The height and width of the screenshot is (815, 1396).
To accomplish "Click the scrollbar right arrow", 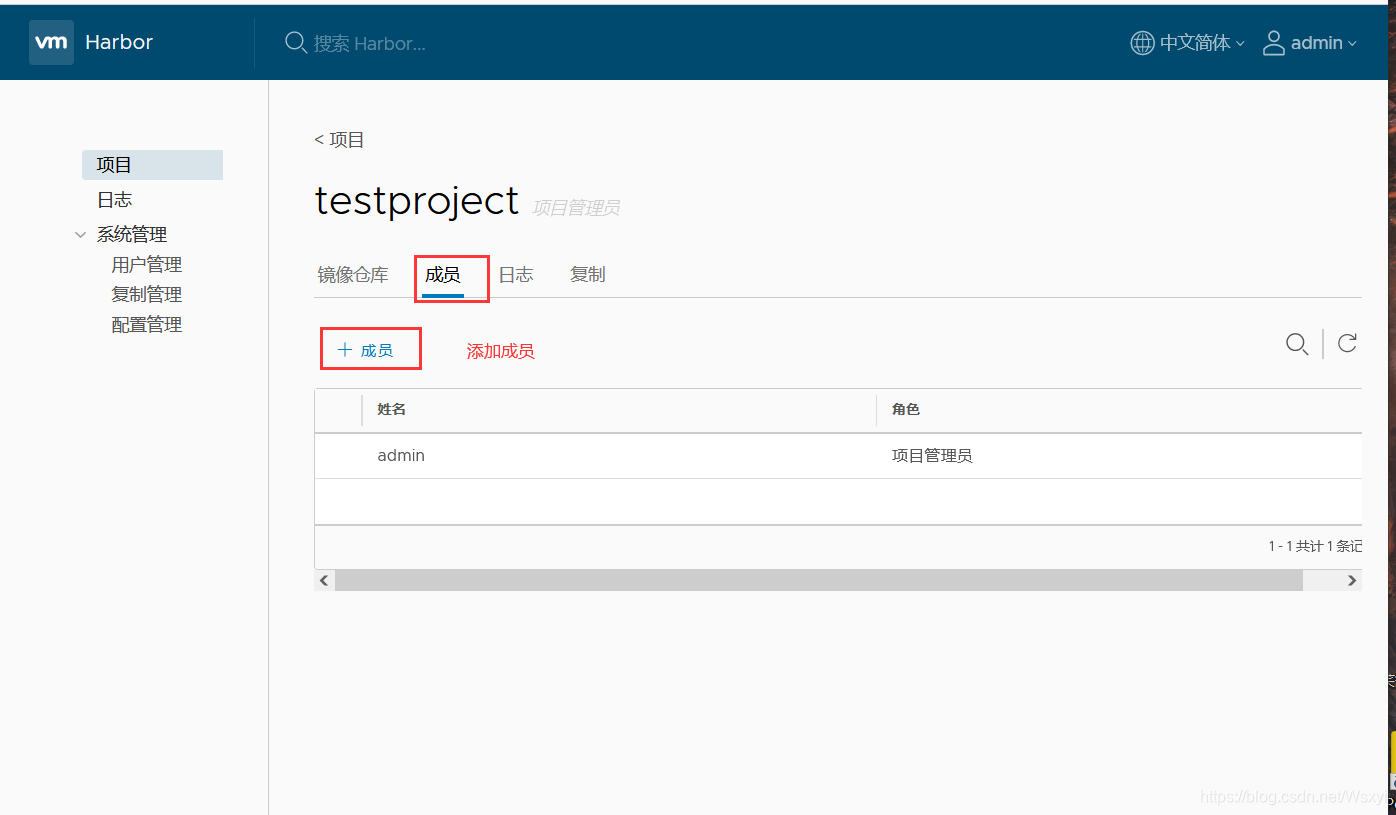I will tap(1352, 580).
